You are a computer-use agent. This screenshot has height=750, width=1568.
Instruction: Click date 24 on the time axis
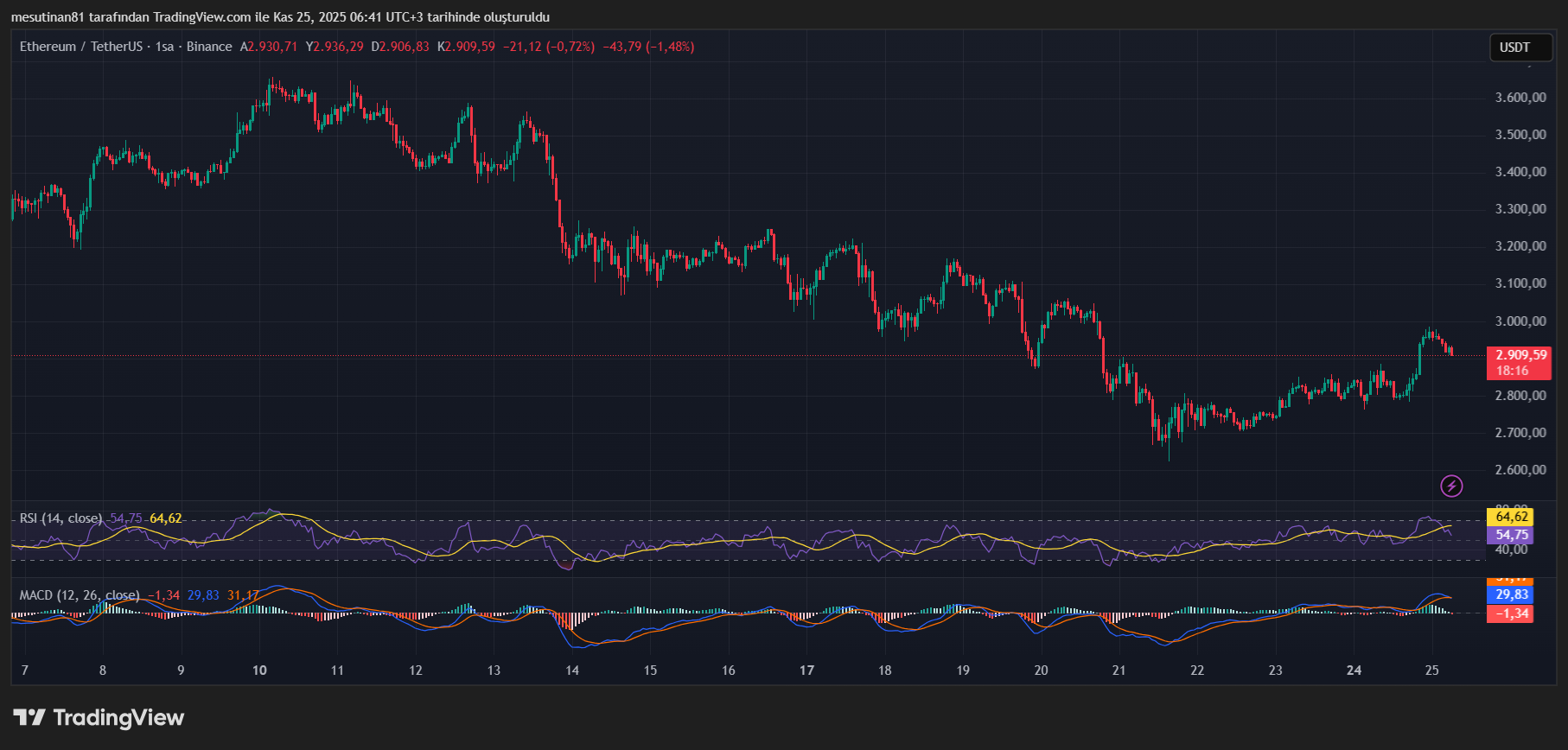1354,671
